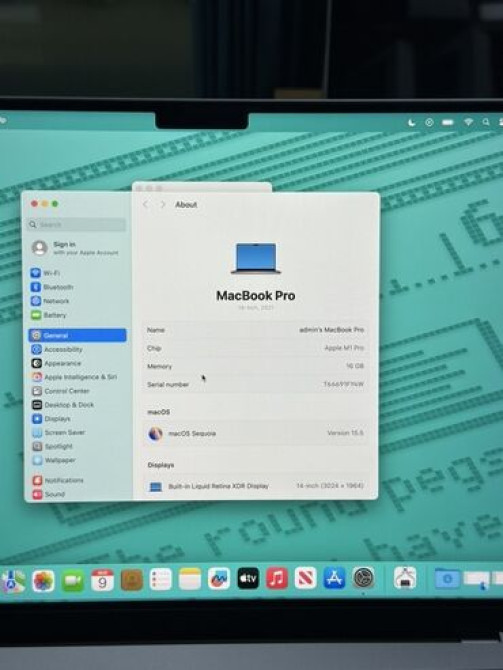Click the Memory 16 GB value
Image resolution: width=503 pixels, height=670 pixels.
pyautogui.click(x=355, y=366)
